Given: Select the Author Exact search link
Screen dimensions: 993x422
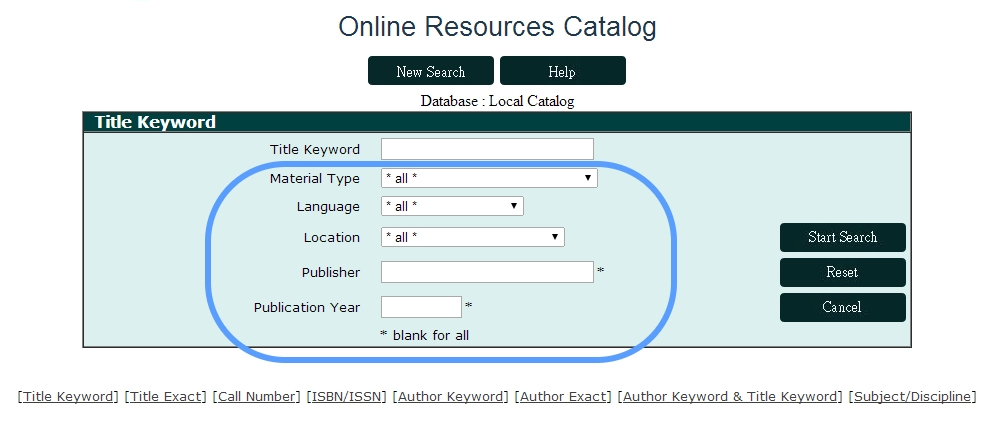Looking at the screenshot, I should click(563, 397).
